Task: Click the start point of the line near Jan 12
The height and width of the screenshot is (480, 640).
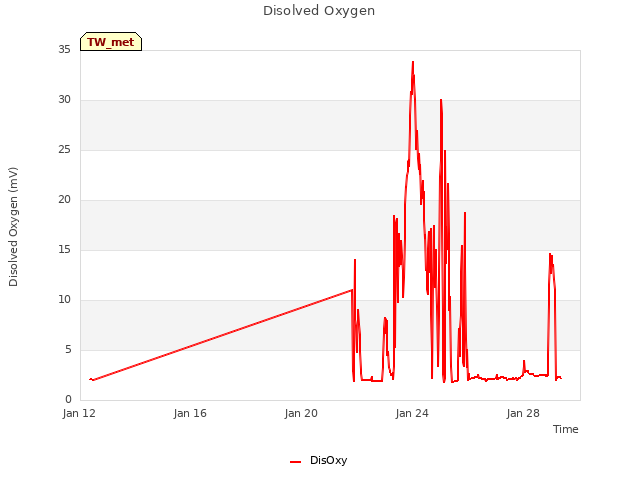Action: click(90, 379)
